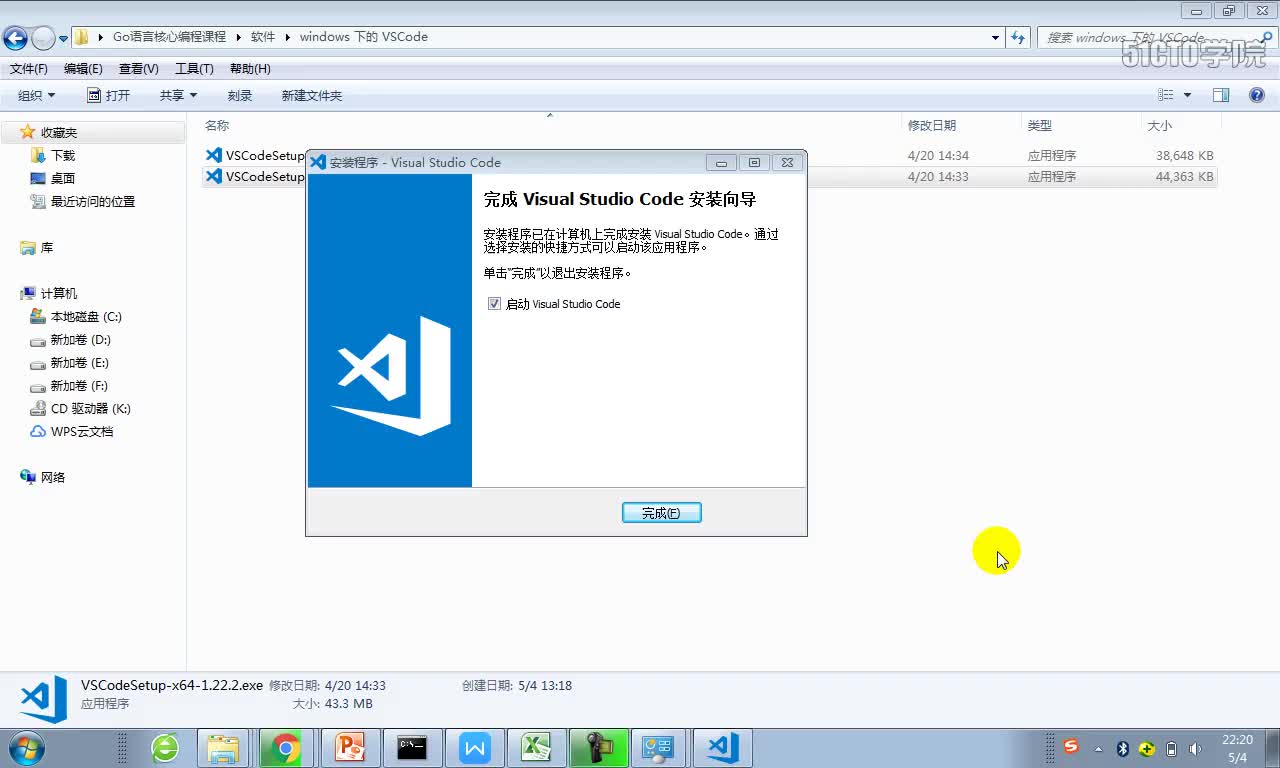The height and width of the screenshot is (768, 1280).
Task: Sort by 大小 column header
Action: click(x=1160, y=126)
